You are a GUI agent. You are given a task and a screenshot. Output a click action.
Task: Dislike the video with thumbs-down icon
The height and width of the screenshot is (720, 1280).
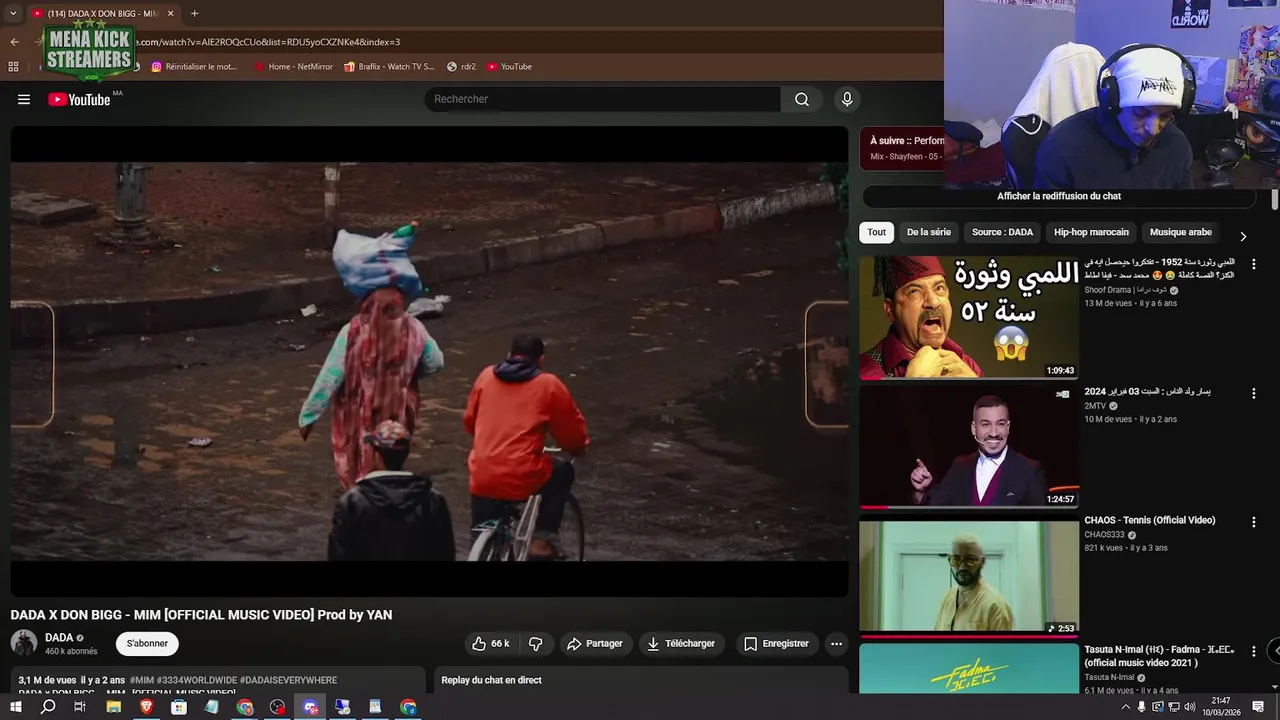pyautogui.click(x=535, y=644)
